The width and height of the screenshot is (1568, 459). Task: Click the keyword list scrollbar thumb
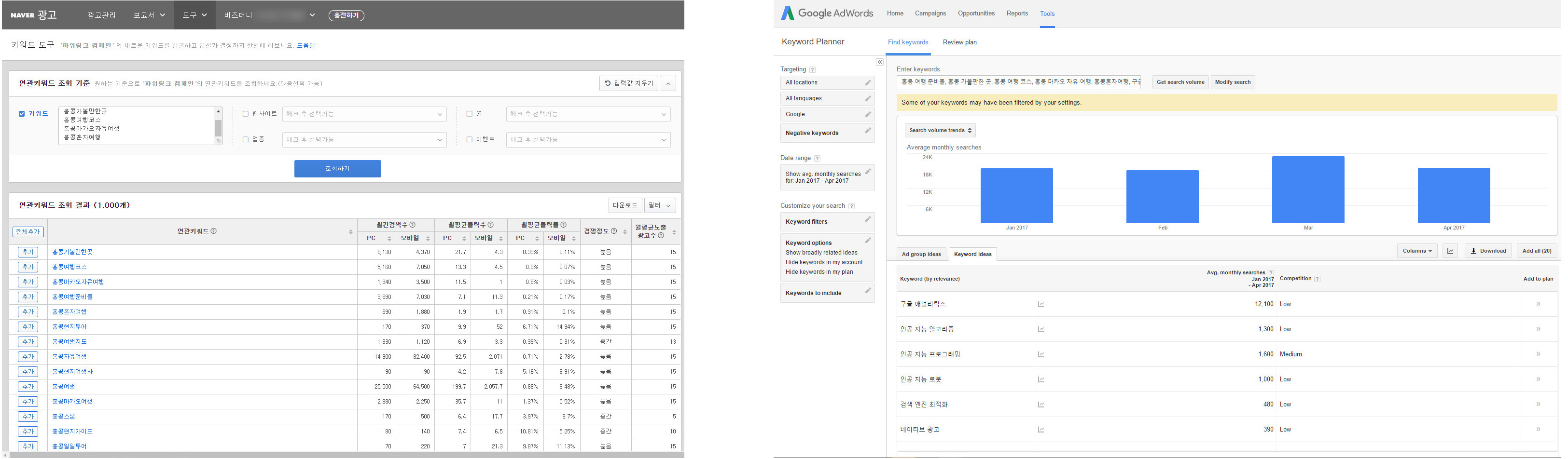pyautogui.click(x=219, y=128)
